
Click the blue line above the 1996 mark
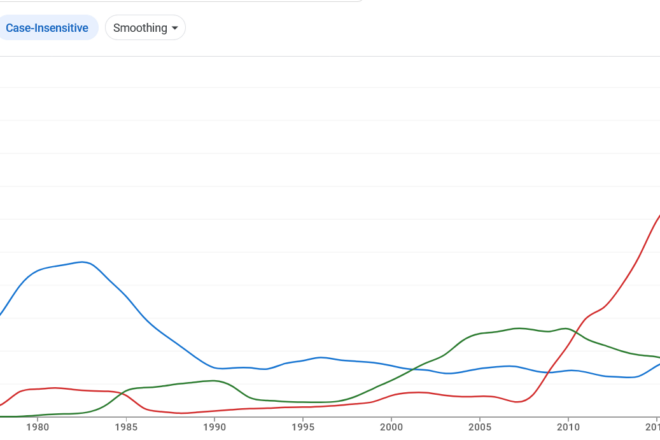(x=320, y=357)
